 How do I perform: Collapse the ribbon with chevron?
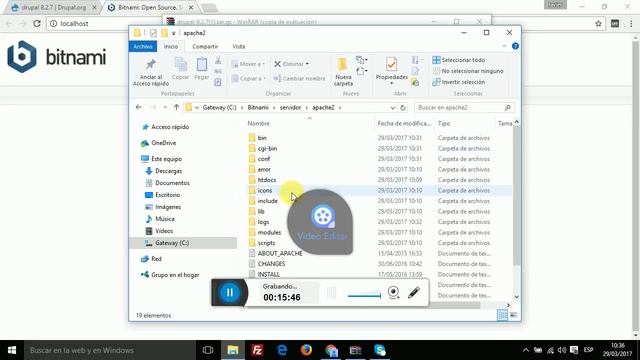tap(504, 46)
